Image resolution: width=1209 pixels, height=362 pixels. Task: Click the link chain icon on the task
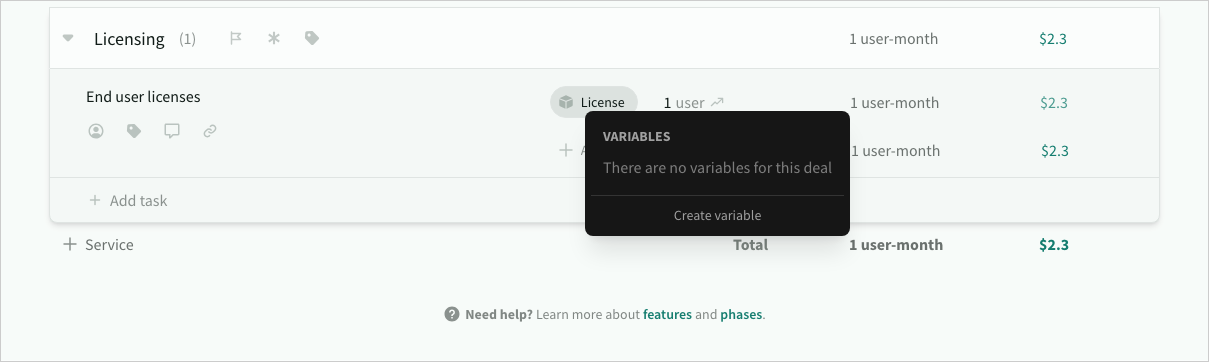210,131
